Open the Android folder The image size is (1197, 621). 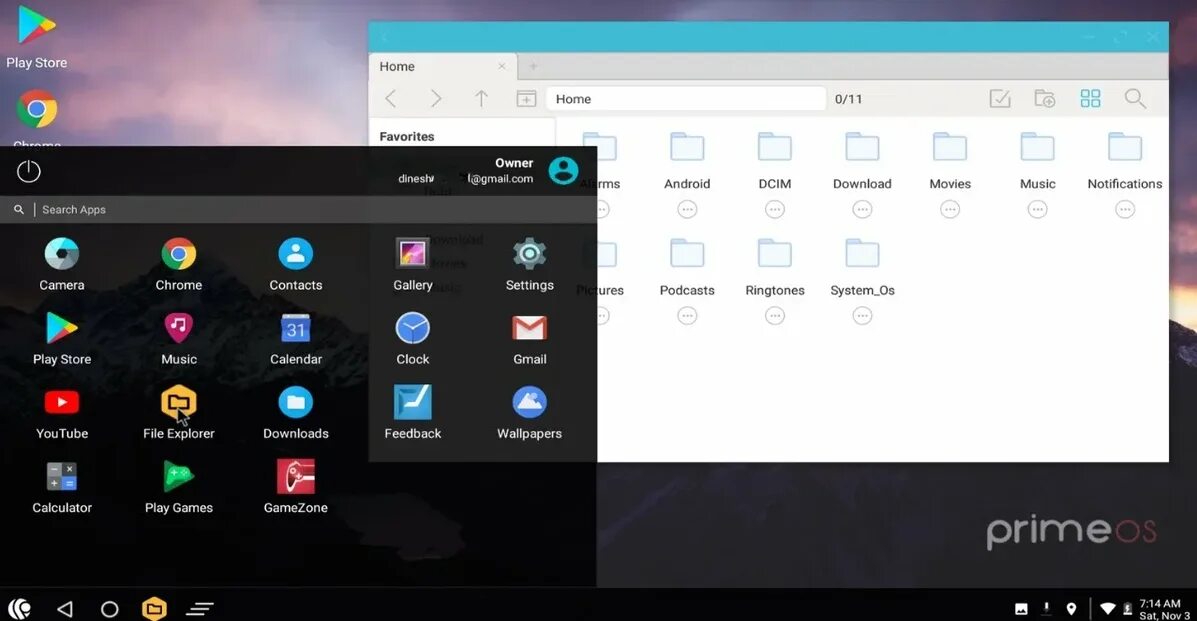687,160
